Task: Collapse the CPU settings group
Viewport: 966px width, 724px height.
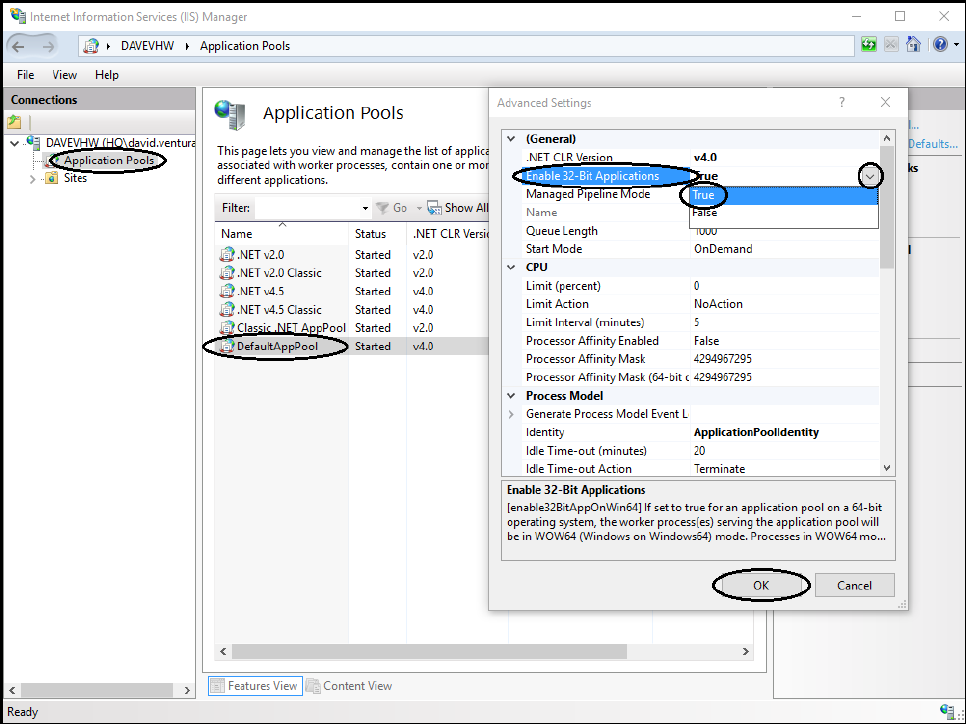Action: click(511, 267)
